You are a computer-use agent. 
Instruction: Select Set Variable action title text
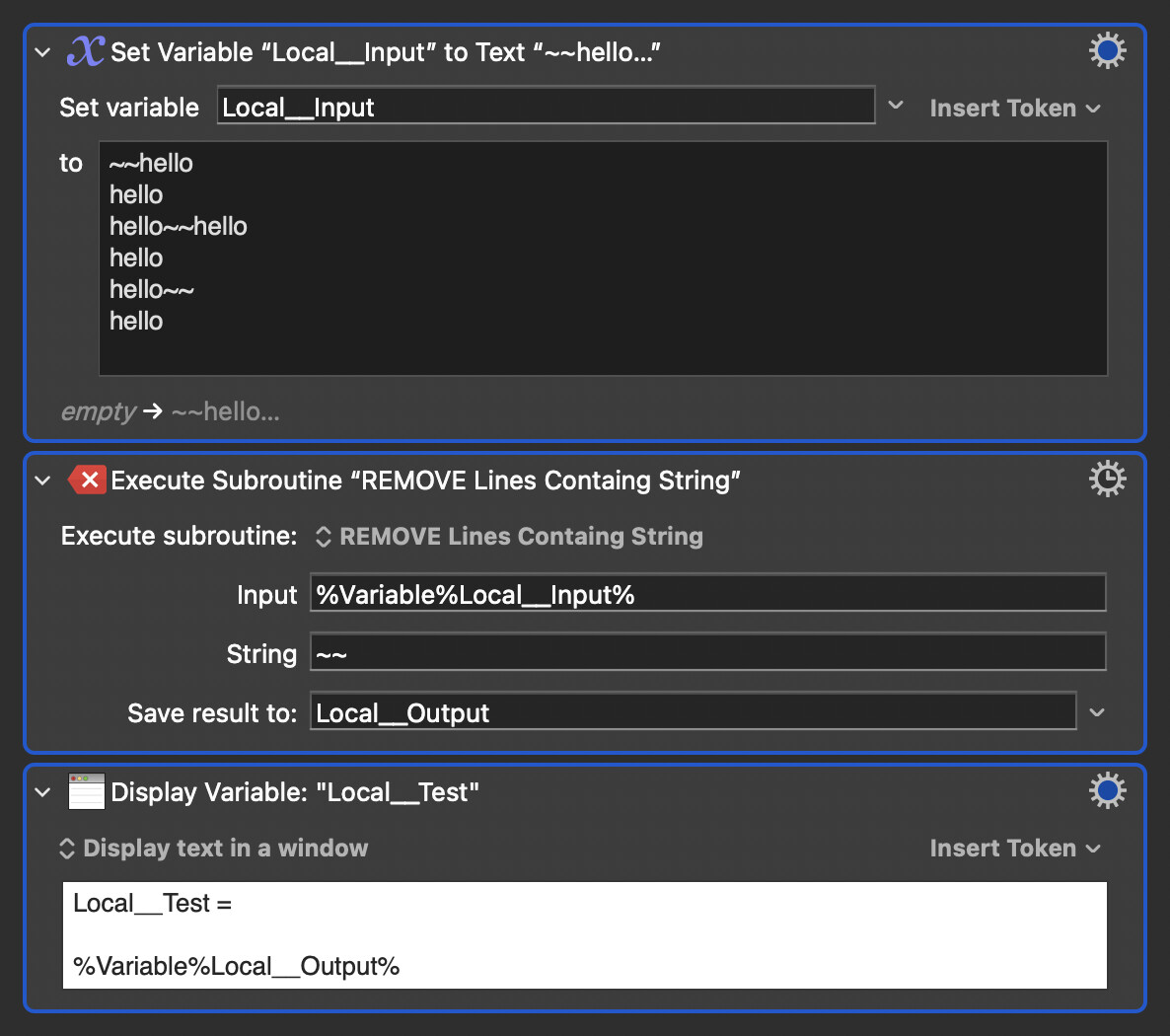[385, 52]
